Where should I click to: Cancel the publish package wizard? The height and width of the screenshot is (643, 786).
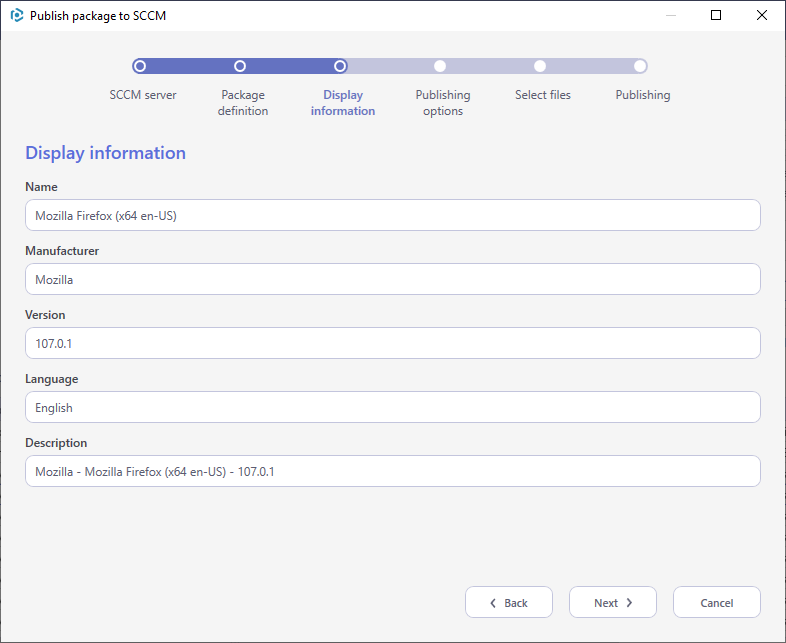717,602
